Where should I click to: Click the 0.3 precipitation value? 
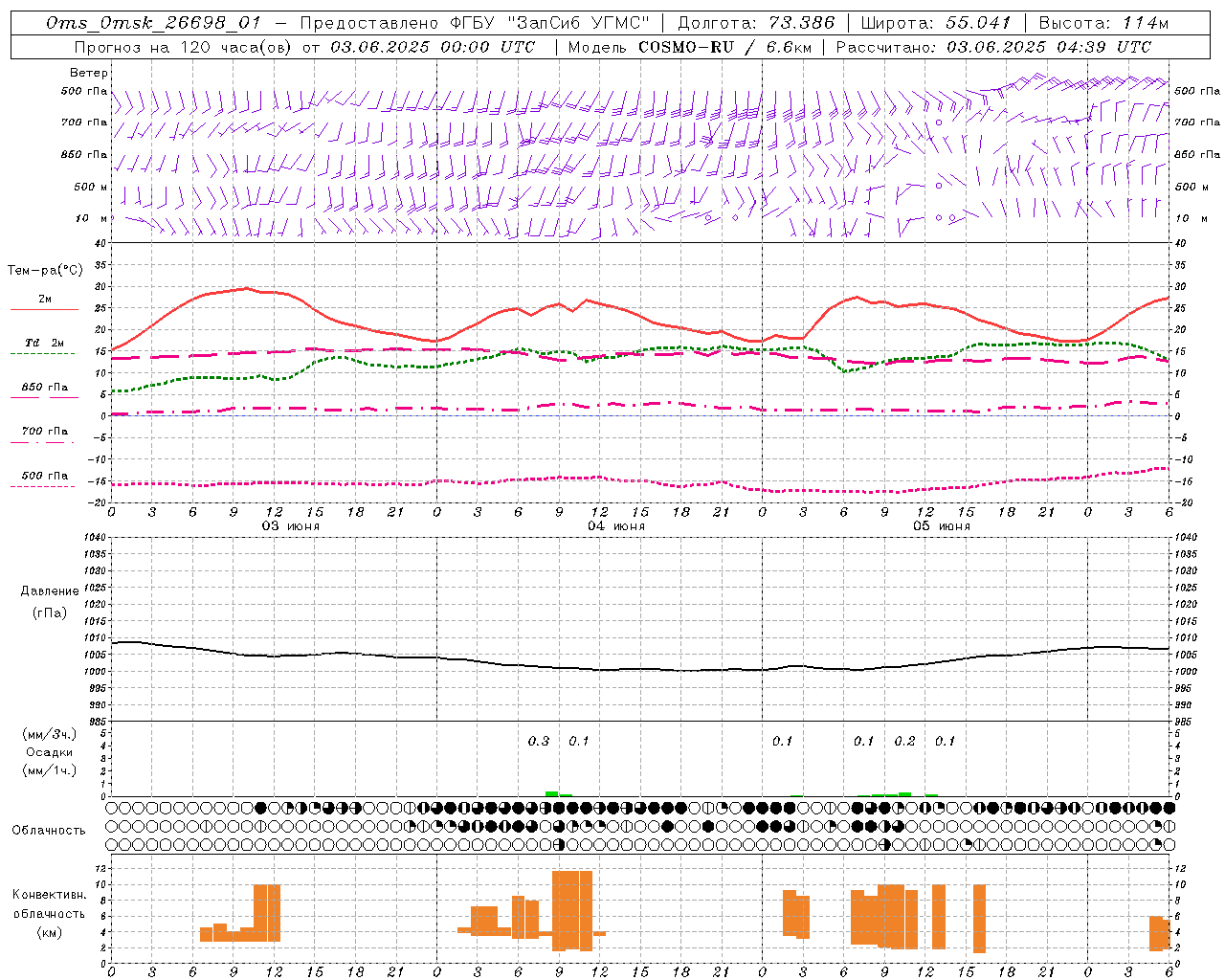[539, 741]
